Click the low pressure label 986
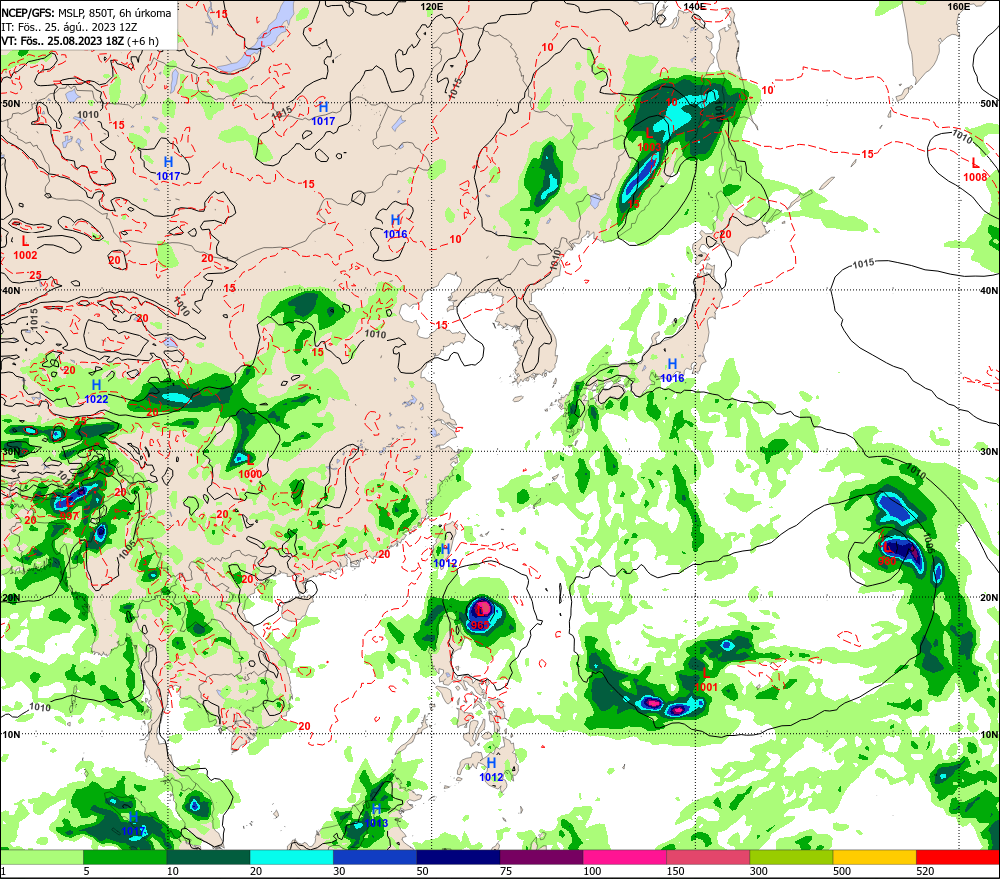The height and width of the screenshot is (879, 1000). (x=887, y=554)
